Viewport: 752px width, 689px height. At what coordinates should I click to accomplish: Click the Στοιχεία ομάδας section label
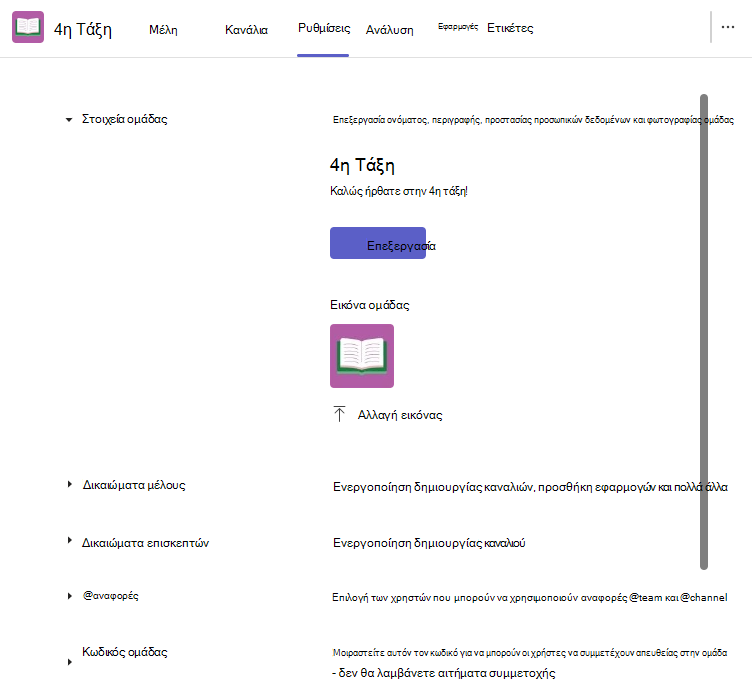(x=125, y=119)
